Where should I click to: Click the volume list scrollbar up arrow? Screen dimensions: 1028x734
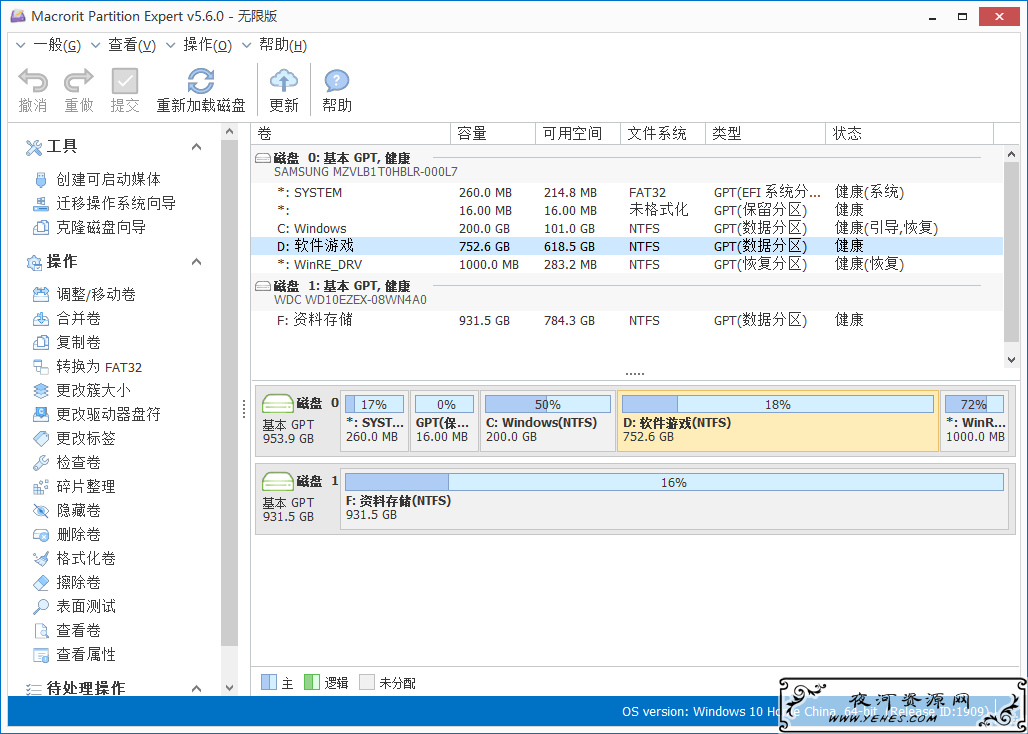(1011, 155)
